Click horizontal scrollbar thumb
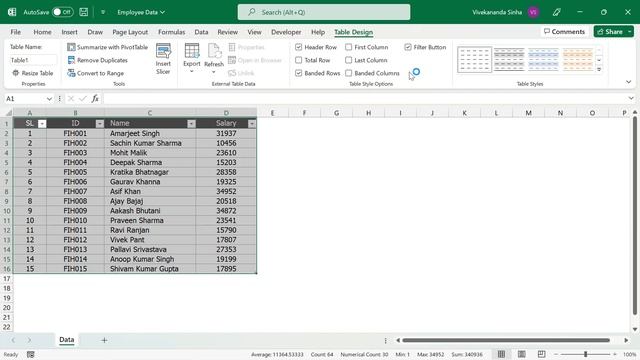640x360 pixels. [506, 340]
